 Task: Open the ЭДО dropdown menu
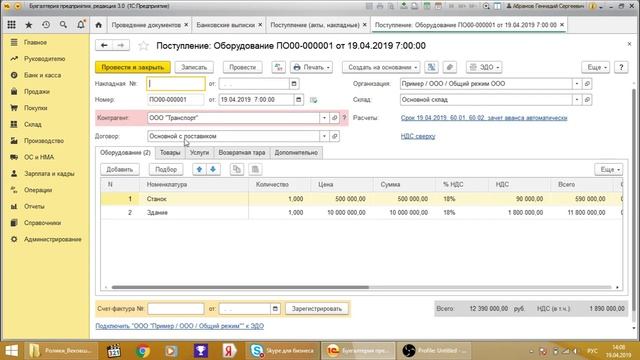pos(484,67)
